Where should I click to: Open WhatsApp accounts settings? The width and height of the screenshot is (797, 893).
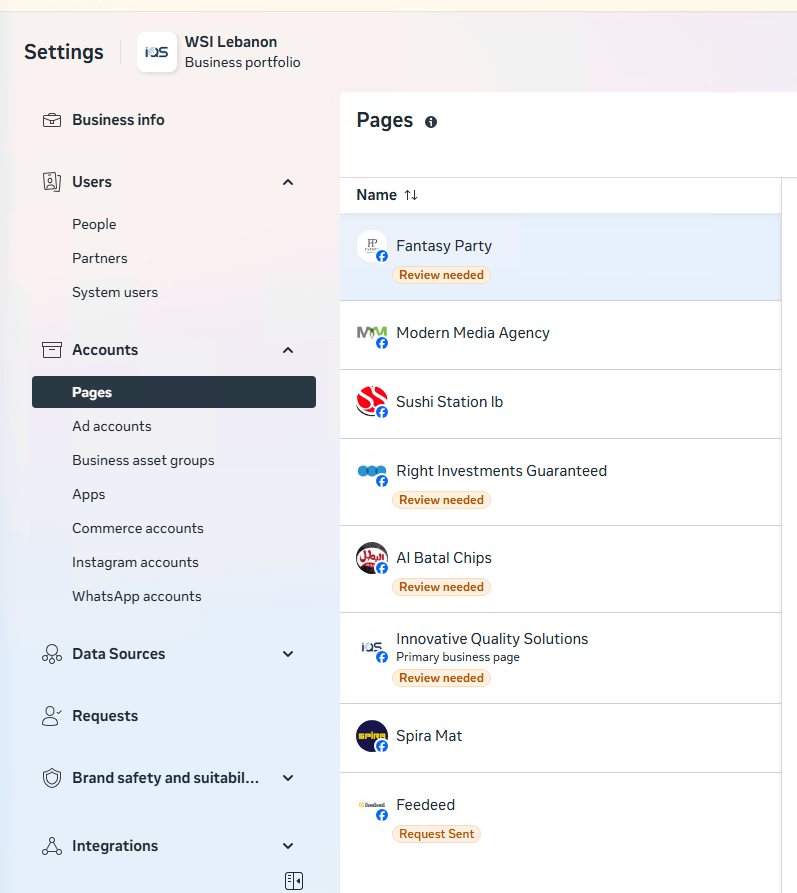pos(137,596)
